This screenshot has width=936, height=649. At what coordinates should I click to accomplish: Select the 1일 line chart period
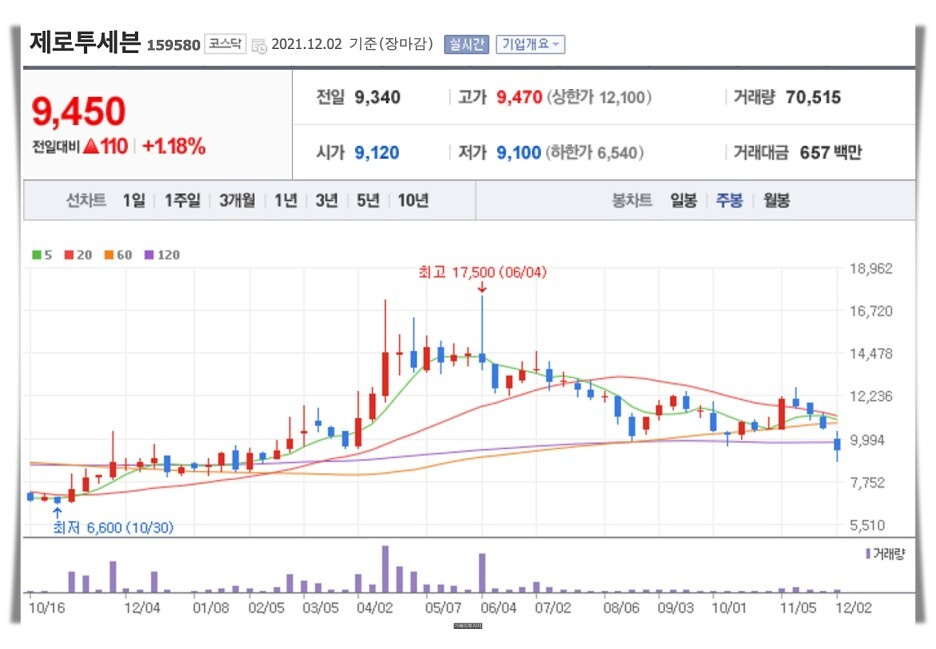tap(134, 200)
